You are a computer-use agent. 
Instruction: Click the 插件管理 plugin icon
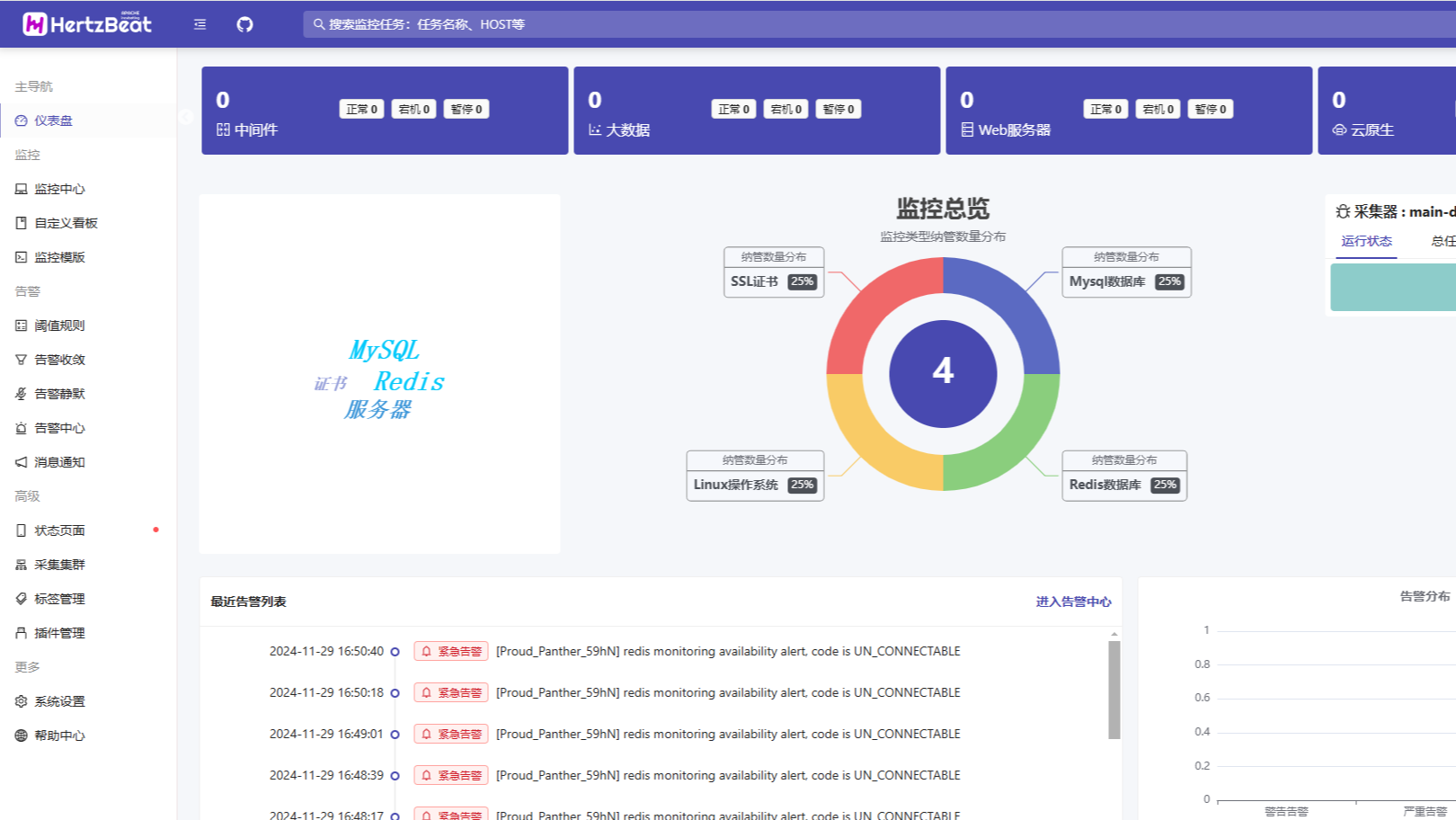21,633
